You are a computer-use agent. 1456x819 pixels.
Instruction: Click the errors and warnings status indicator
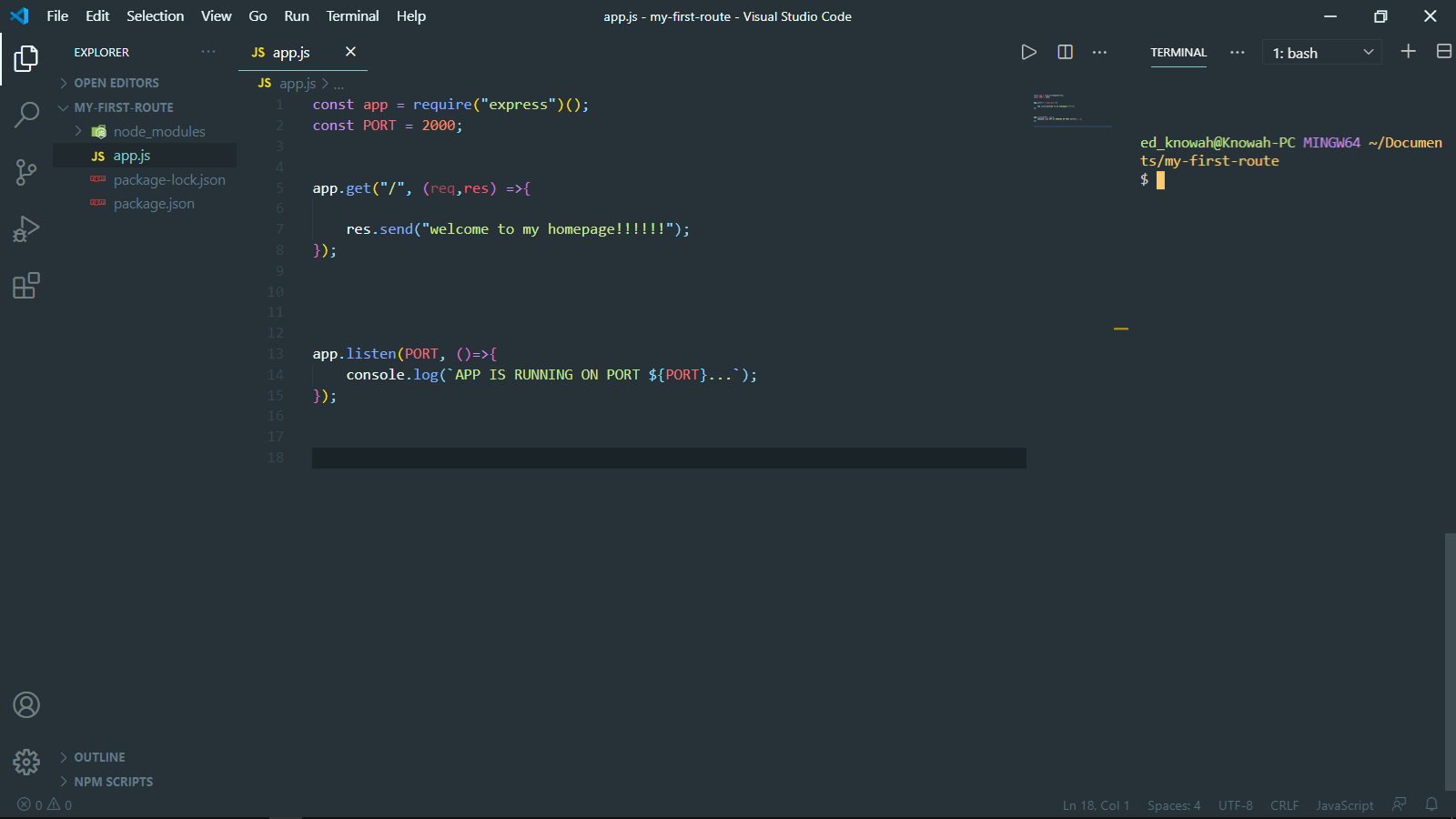pyautogui.click(x=45, y=805)
